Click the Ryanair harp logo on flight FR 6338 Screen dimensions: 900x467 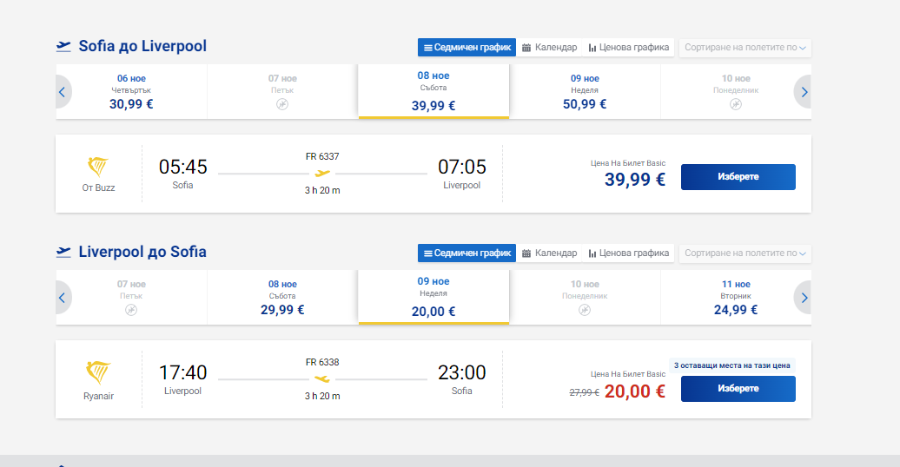[x=98, y=372]
